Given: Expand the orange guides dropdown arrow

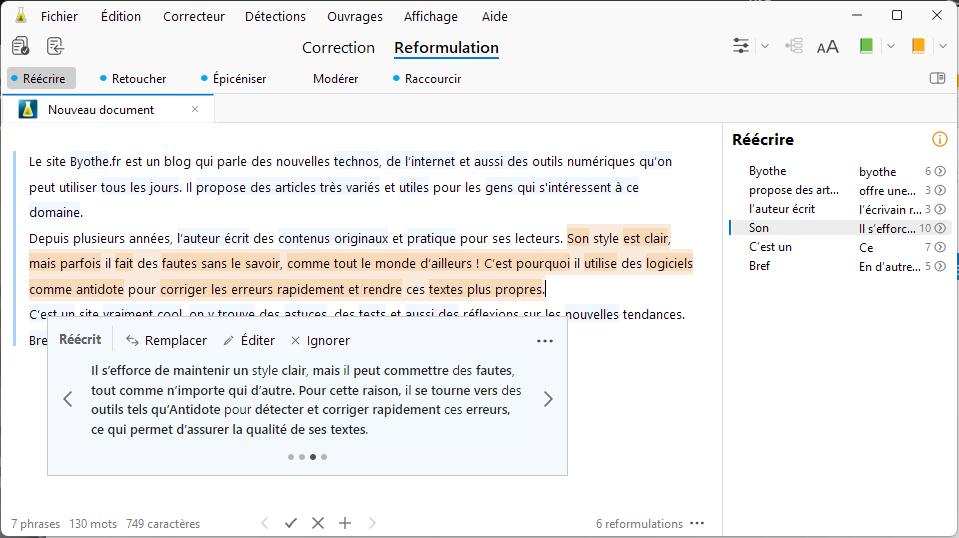Looking at the screenshot, I should [942, 46].
